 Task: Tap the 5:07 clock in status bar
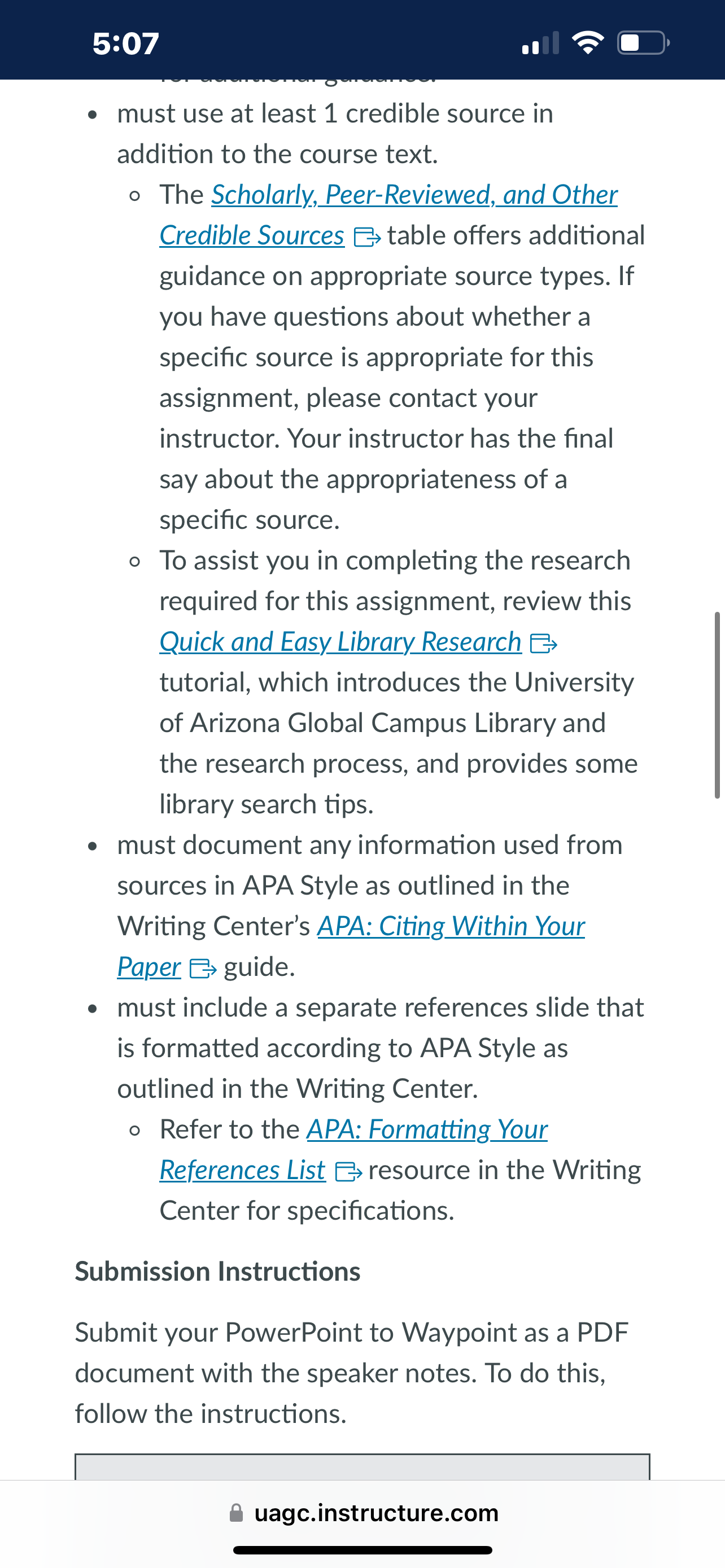tap(126, 43)
